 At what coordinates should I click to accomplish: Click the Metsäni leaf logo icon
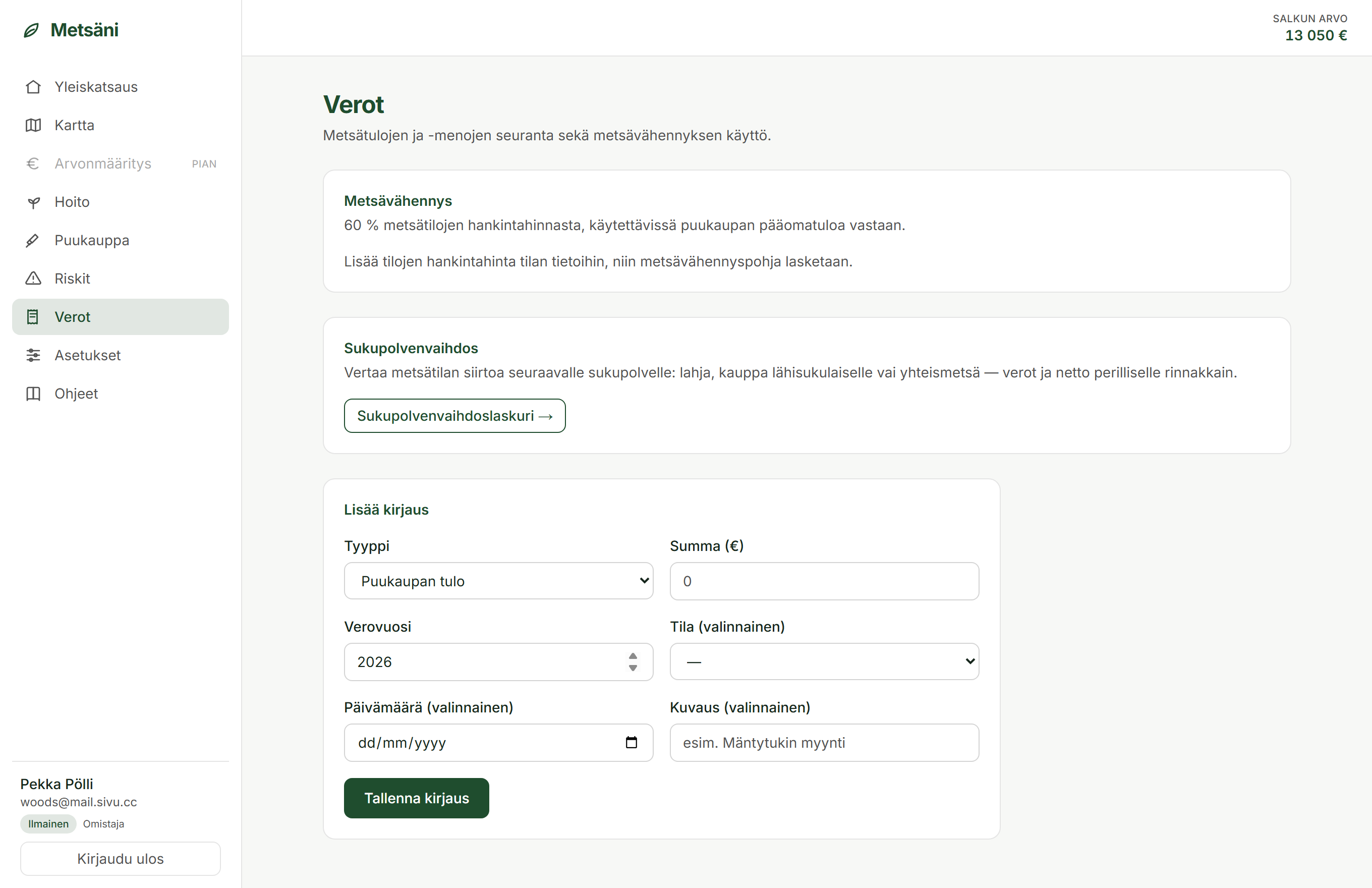[x=31, y=30]
